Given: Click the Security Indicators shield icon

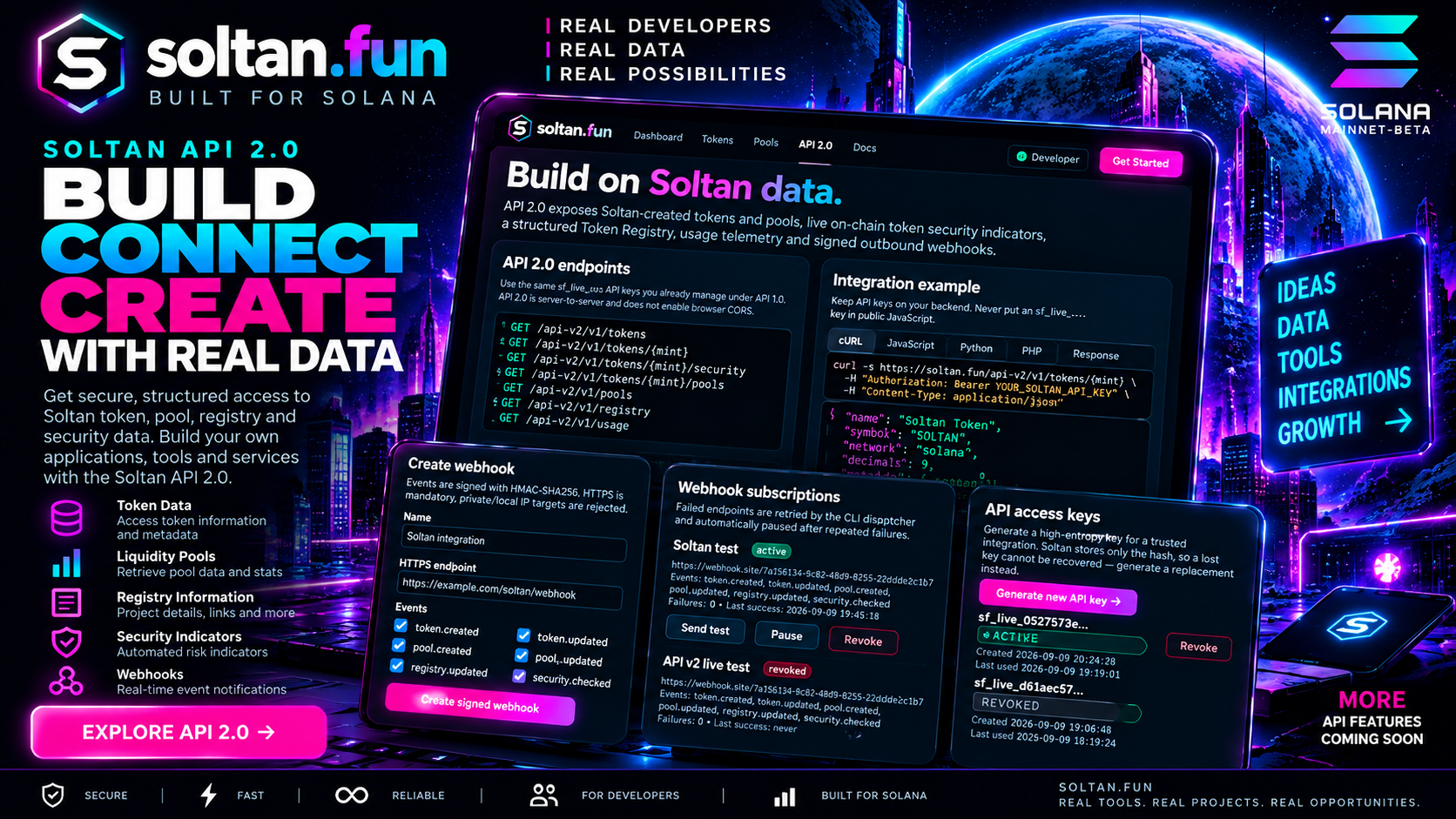Looking at the screenshot, I should 66,642.
